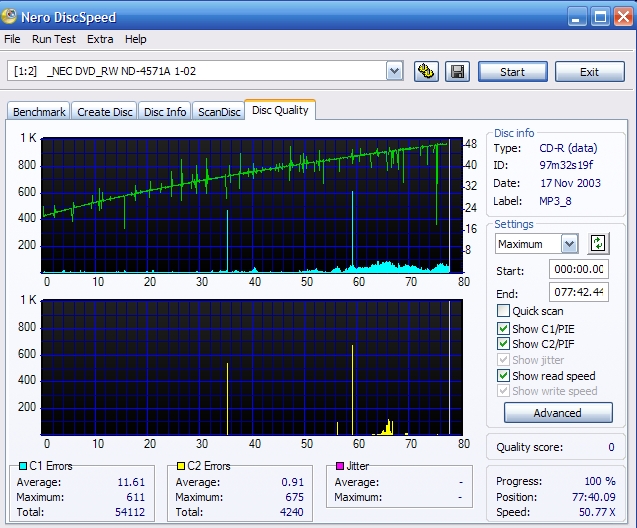Switch to the Create Disc tab
Viewport: 637px width, 528px height.
[104, 112]
